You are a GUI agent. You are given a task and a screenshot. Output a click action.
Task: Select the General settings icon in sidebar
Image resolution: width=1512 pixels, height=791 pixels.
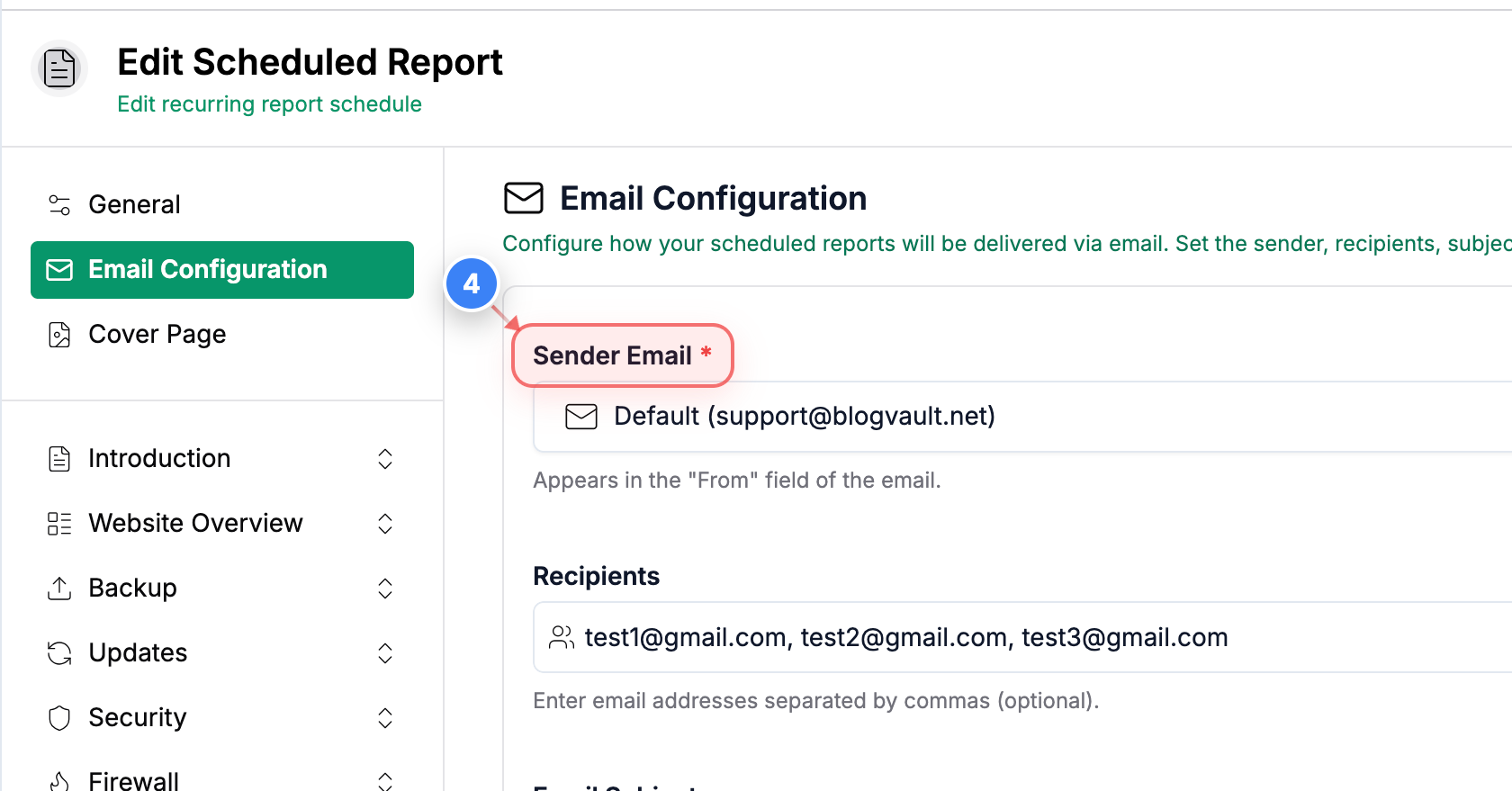click(x=59, y=204)
